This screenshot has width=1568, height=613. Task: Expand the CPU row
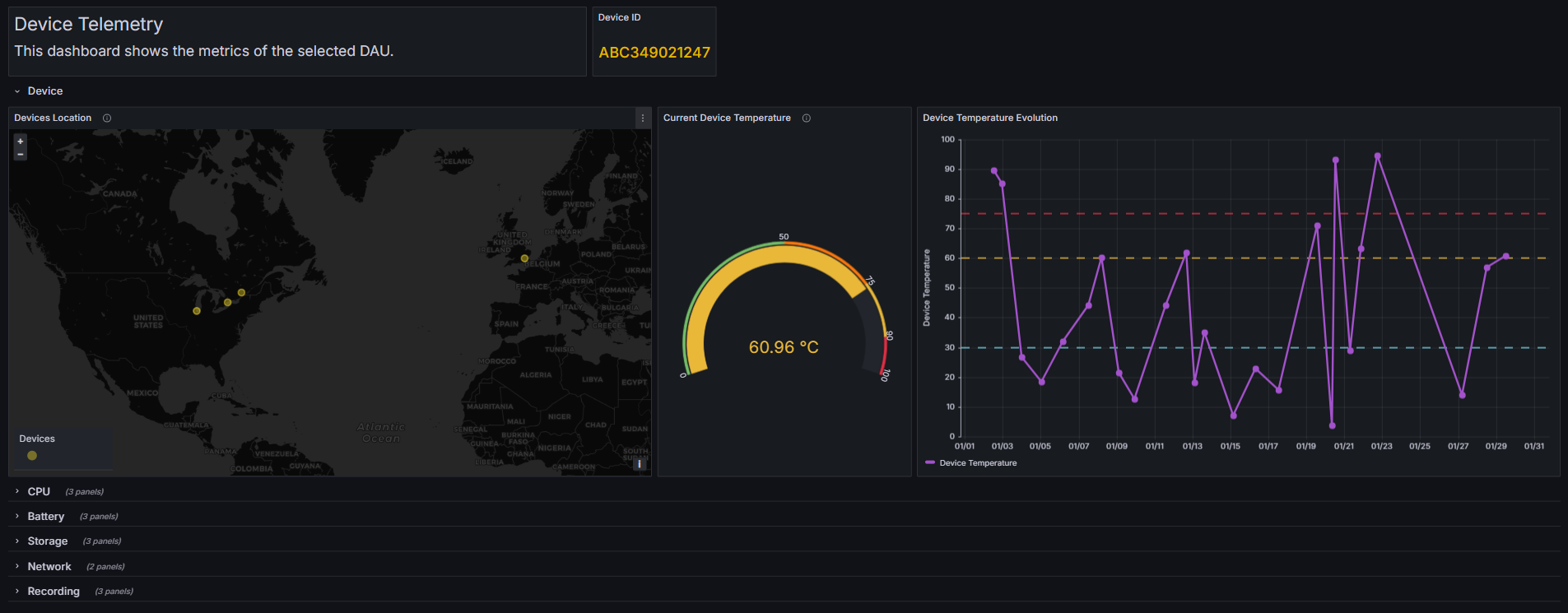click(39, 491)
